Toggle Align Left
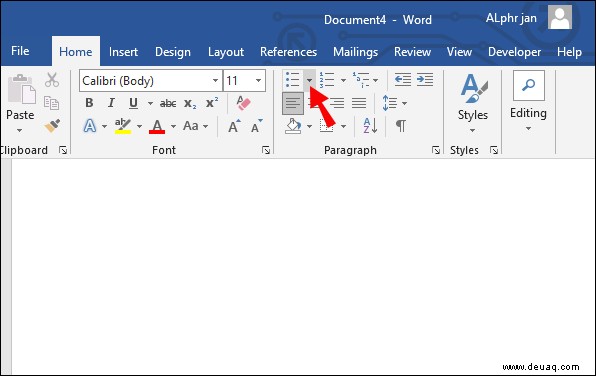Screen dimensions: 596x376 pos(293,103)
